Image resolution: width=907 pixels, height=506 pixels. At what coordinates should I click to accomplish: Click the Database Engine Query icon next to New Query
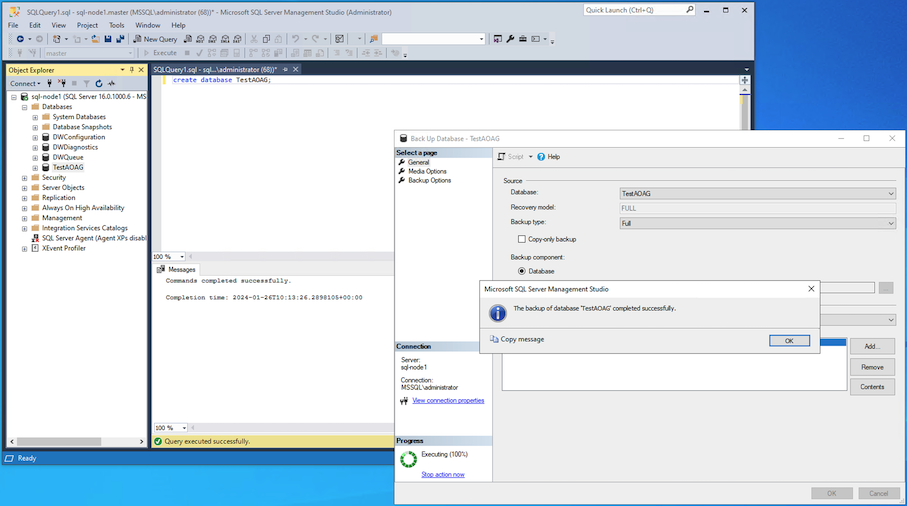click(188, 39)
